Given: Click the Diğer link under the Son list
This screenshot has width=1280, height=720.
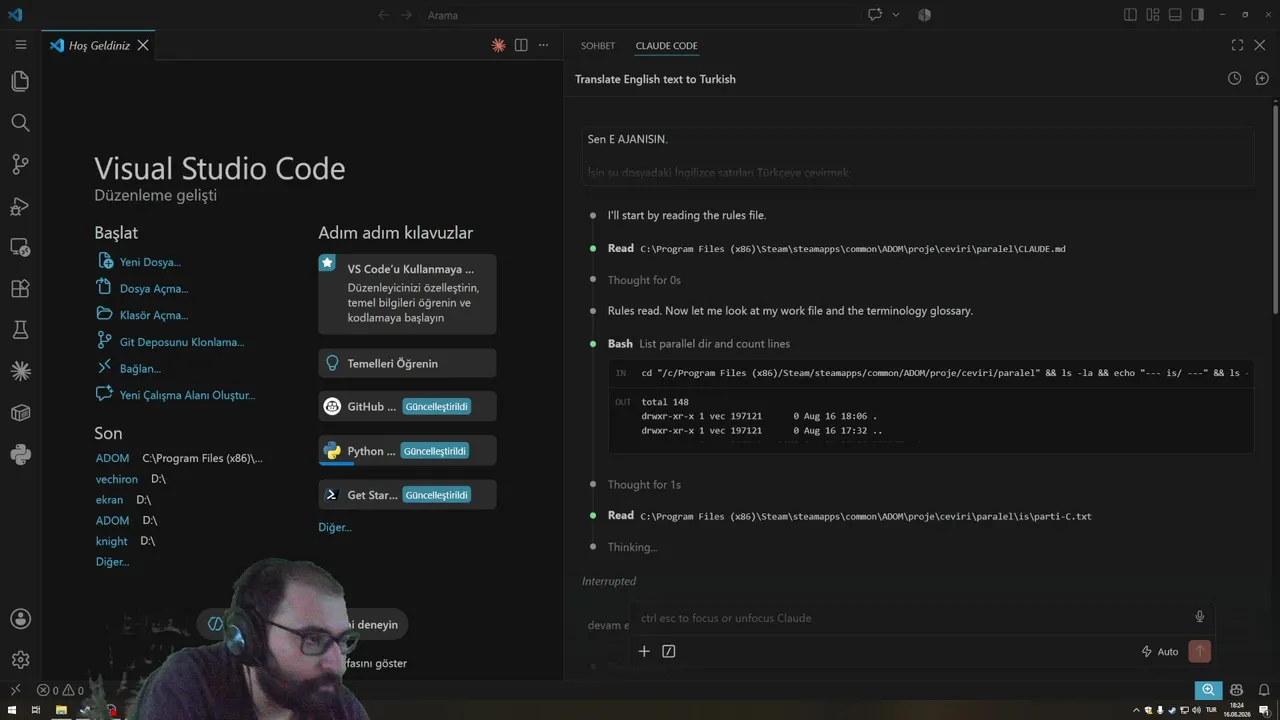Looking at the screenshot, I should point(112,562).
